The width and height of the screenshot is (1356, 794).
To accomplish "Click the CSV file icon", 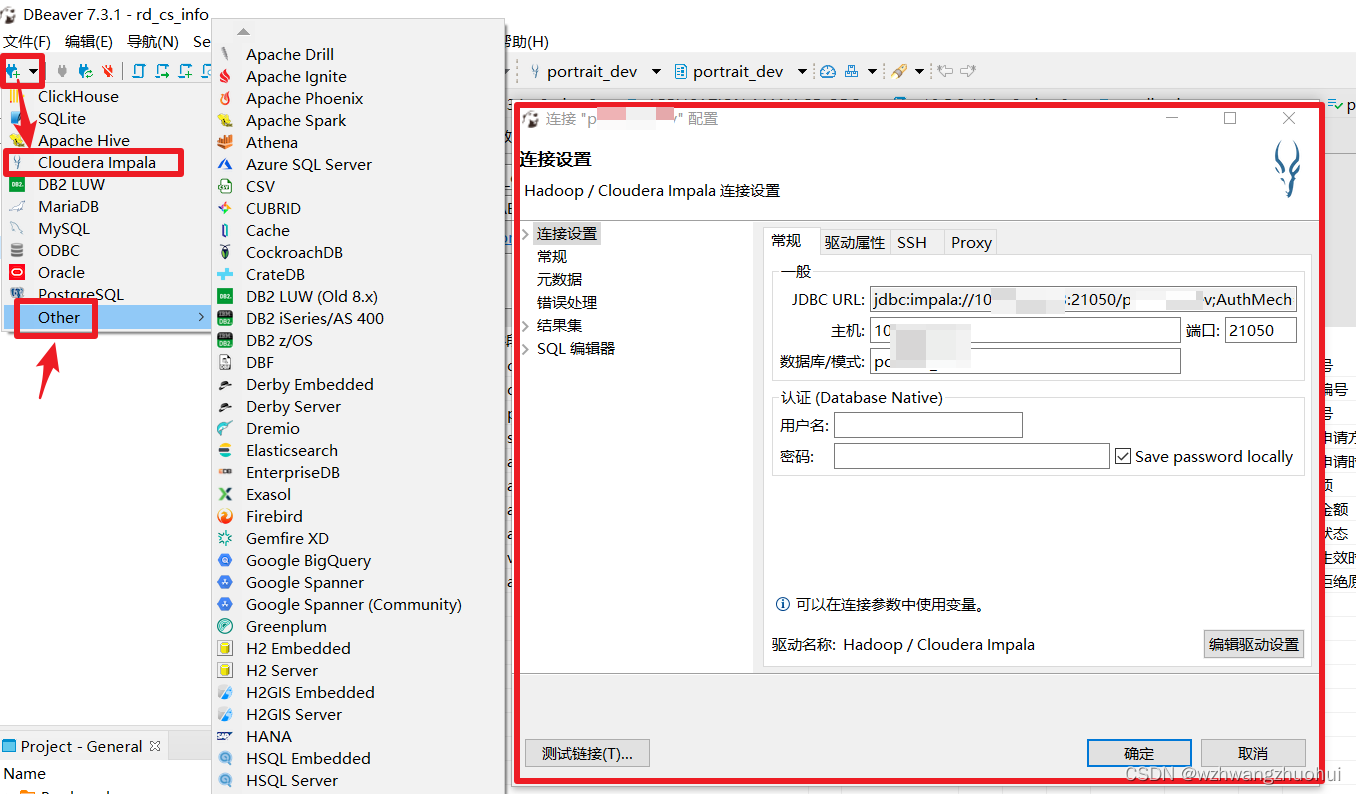I will click(x=226, y=186).
